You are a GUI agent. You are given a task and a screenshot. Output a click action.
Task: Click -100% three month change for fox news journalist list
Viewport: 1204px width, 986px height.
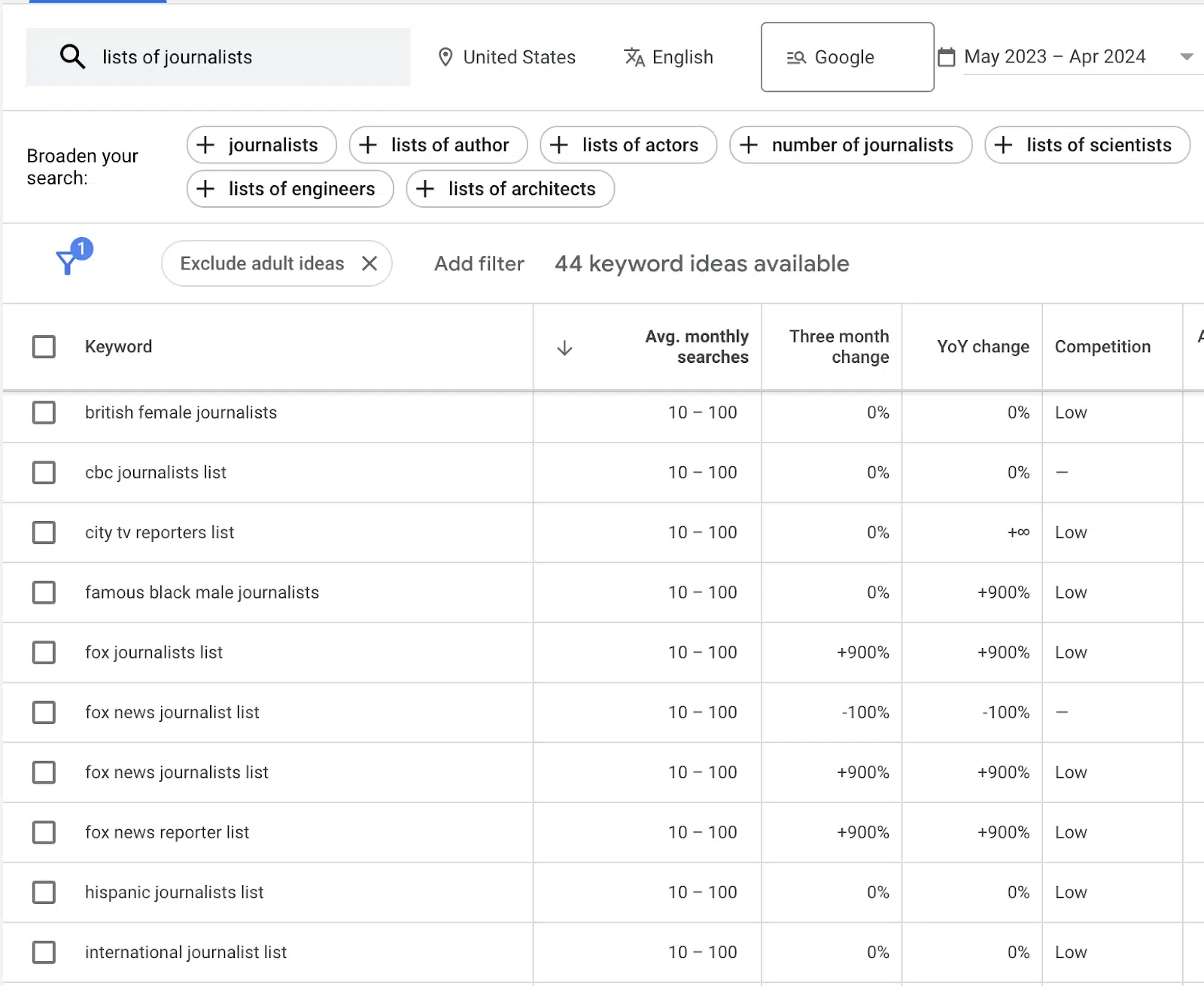[x=865, y=713]
